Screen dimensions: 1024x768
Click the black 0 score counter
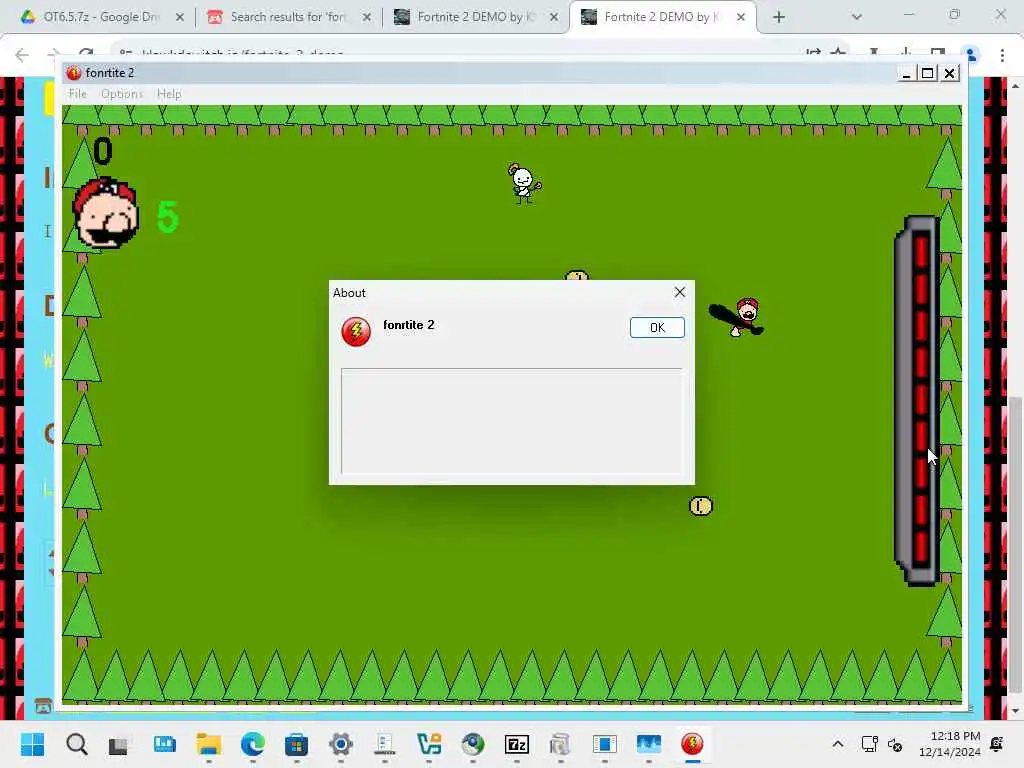pos(103,151)
